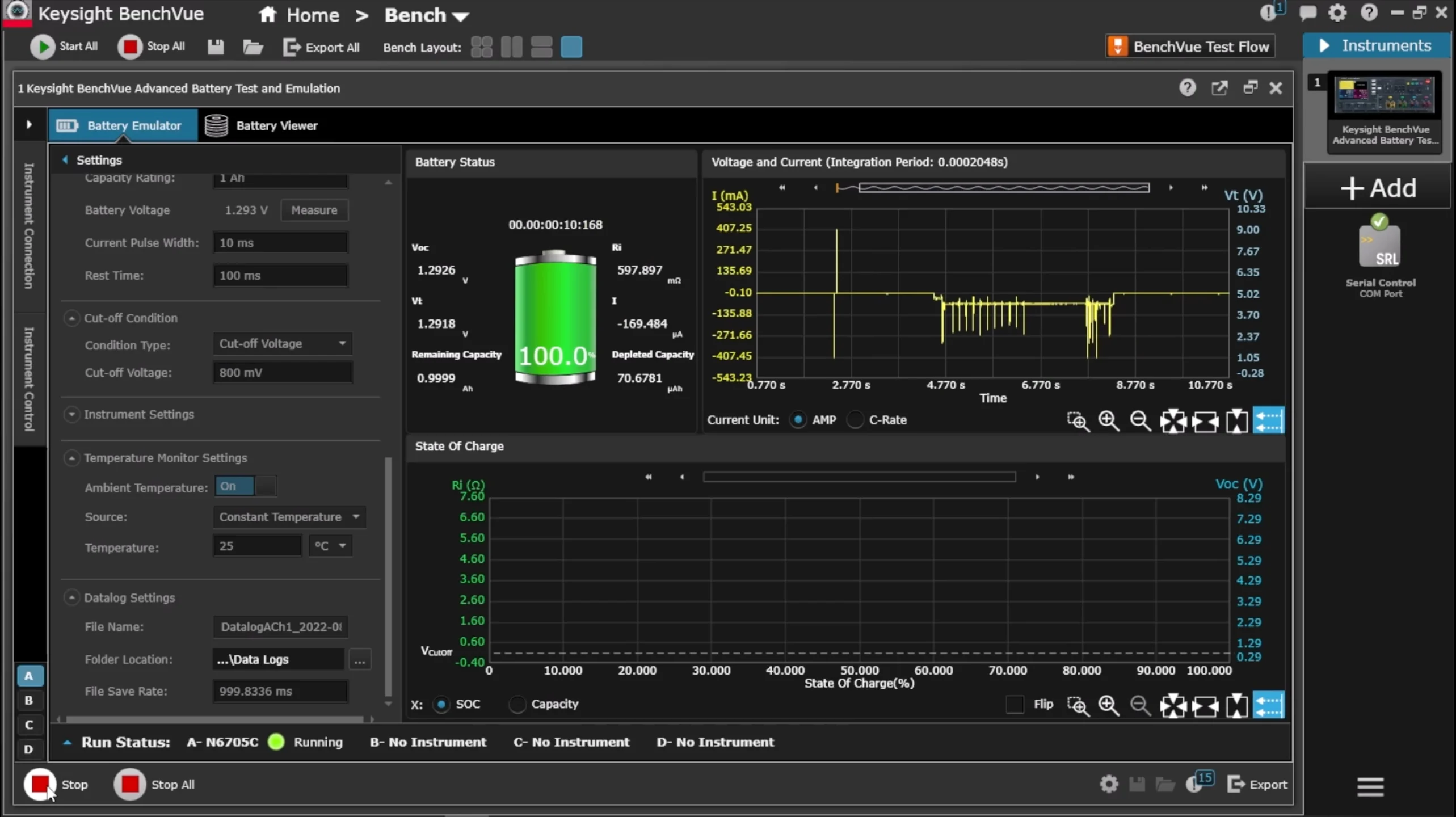Pop out the battery test panel window

1219,88
